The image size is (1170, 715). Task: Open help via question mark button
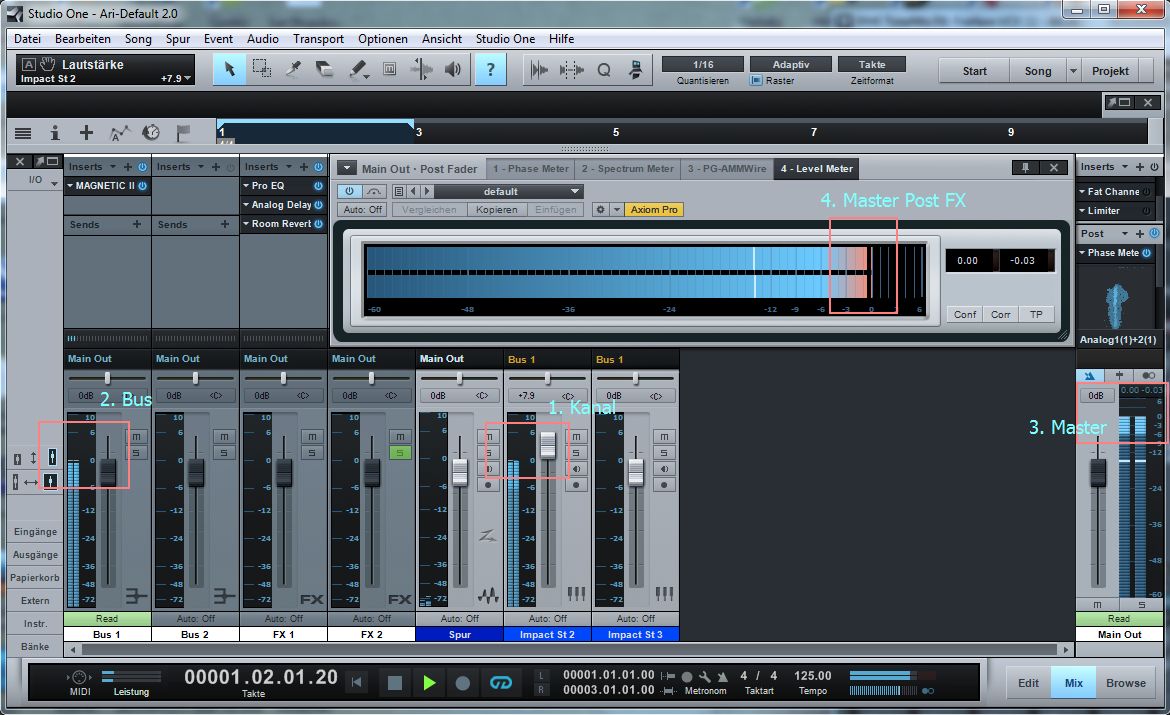click(x=490, y=69)
